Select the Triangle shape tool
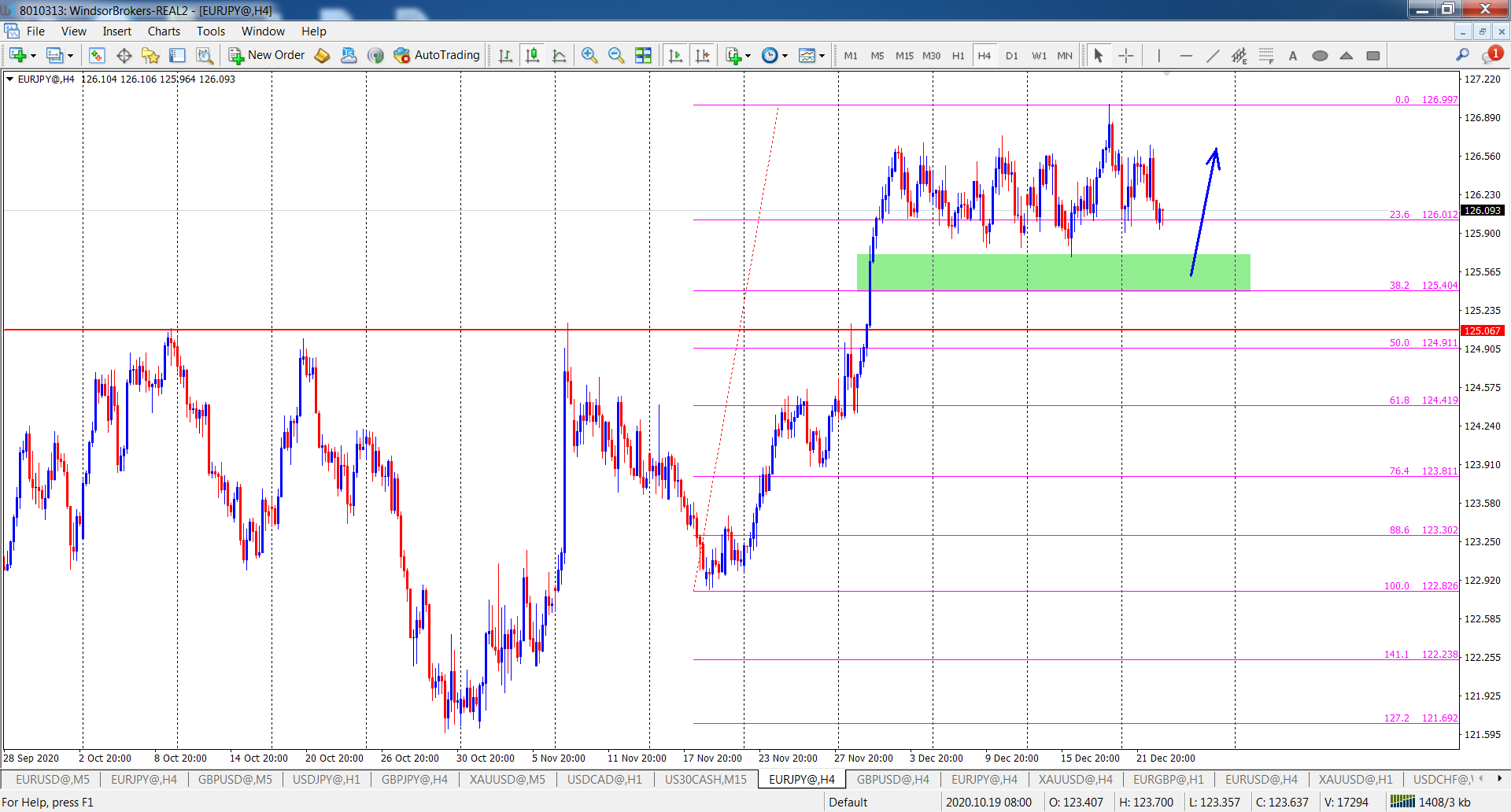The width and height of the screenshot is (1511, 812). pos(1347,55)
